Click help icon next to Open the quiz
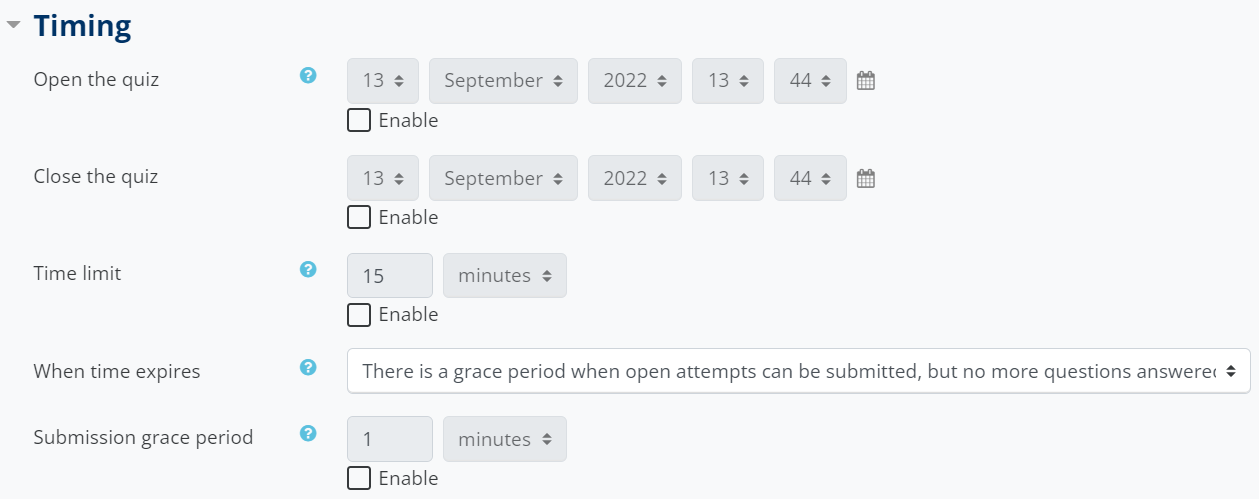The image size is (1259, 499). click(308, 75)
